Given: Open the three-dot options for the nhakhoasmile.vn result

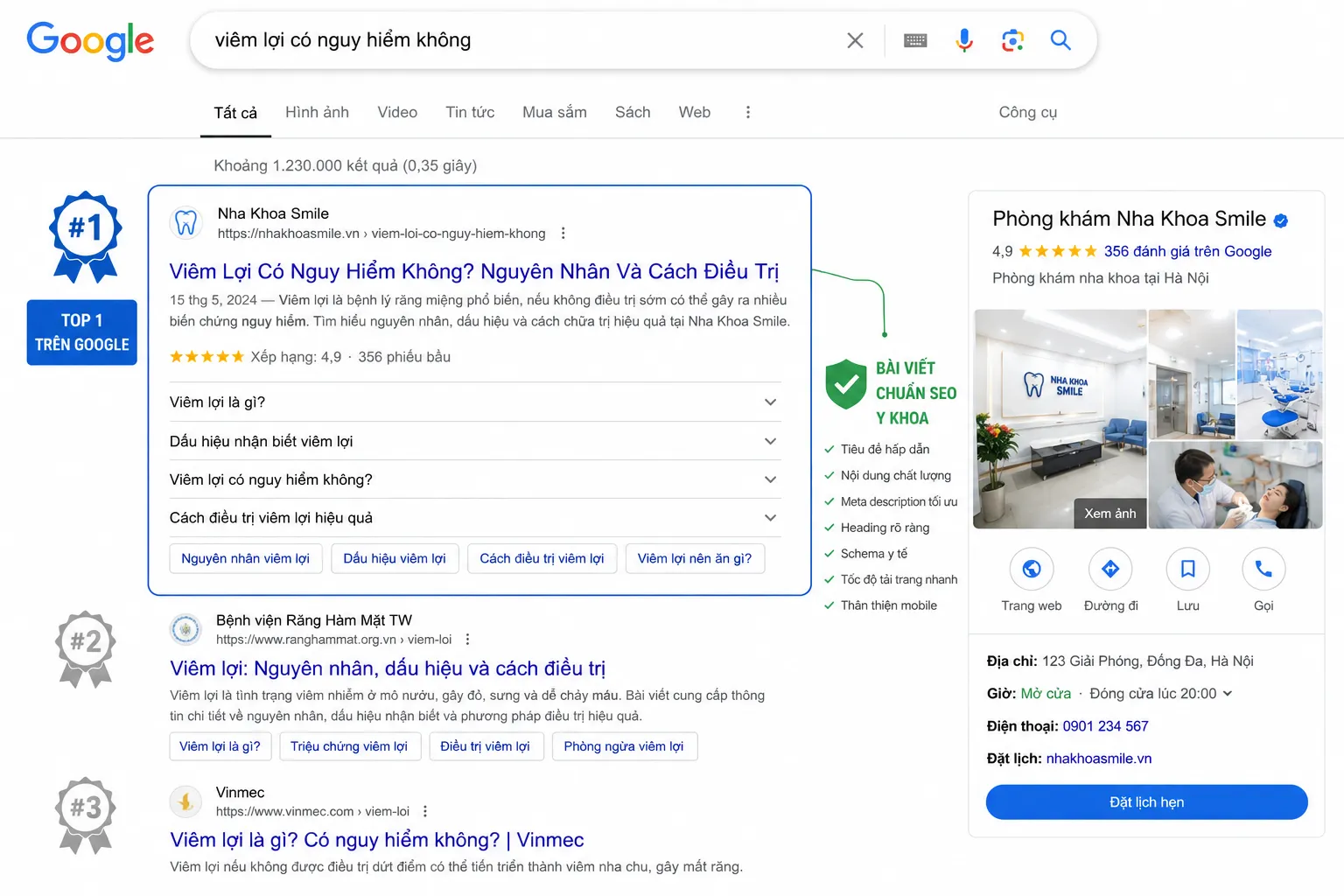Looking at the screenshot, I should 563,234.
